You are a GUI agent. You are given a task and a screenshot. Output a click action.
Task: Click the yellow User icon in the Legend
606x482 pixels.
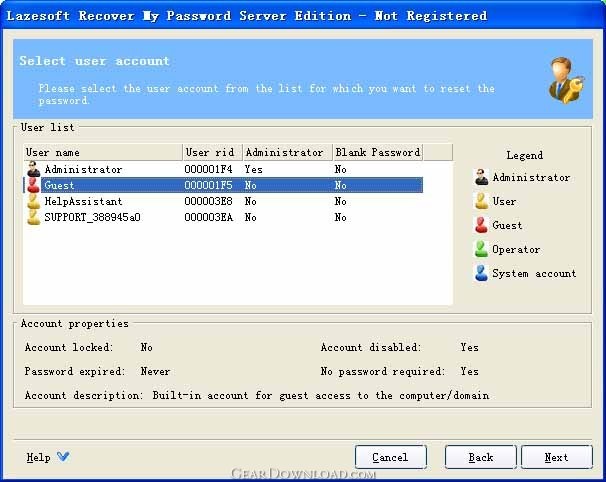pyautogui.click(x=481, y=201)
